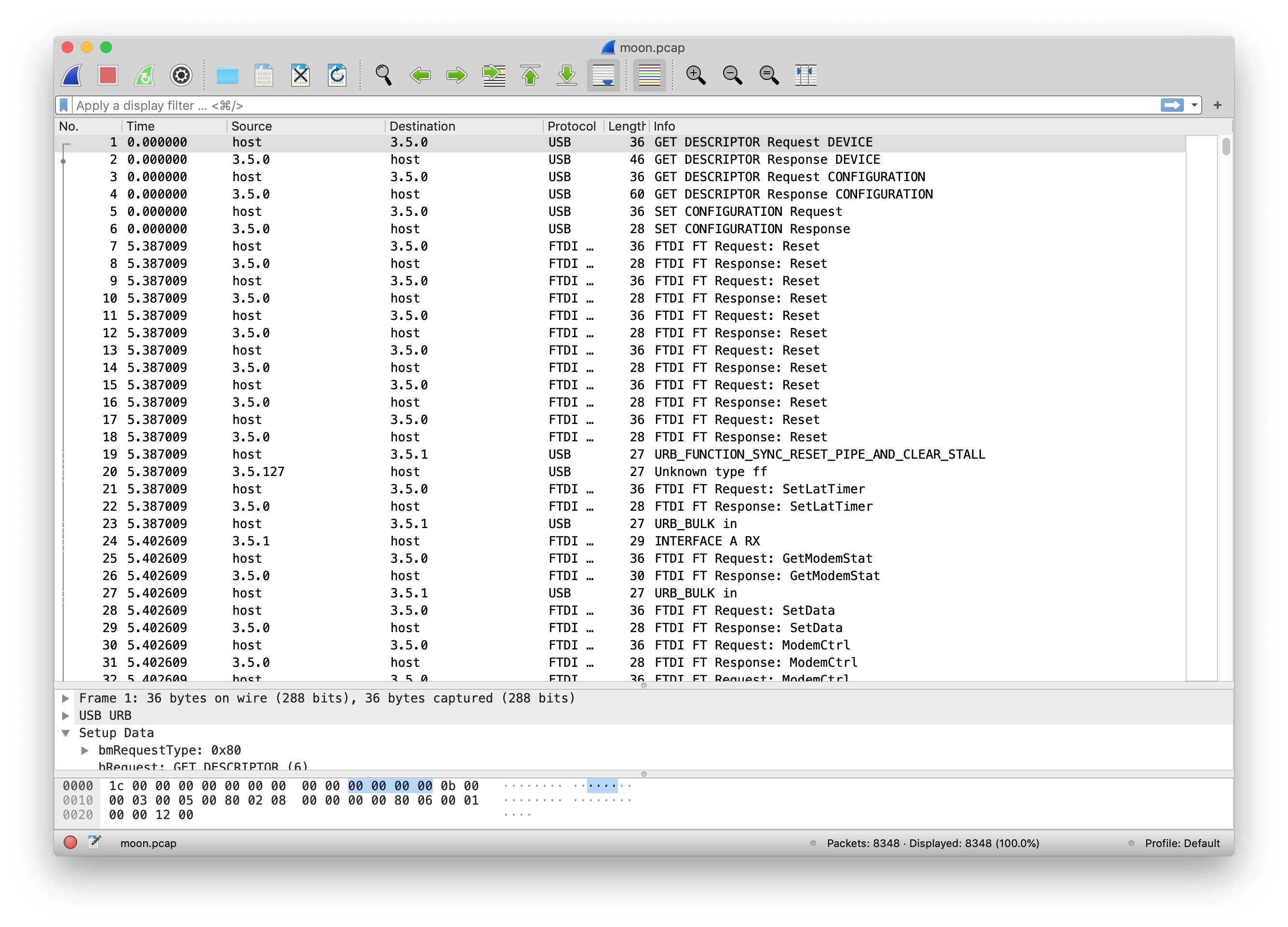Start capturing packets with the shark fin icon
The image size is (1288, 927).
pos(72,75)
